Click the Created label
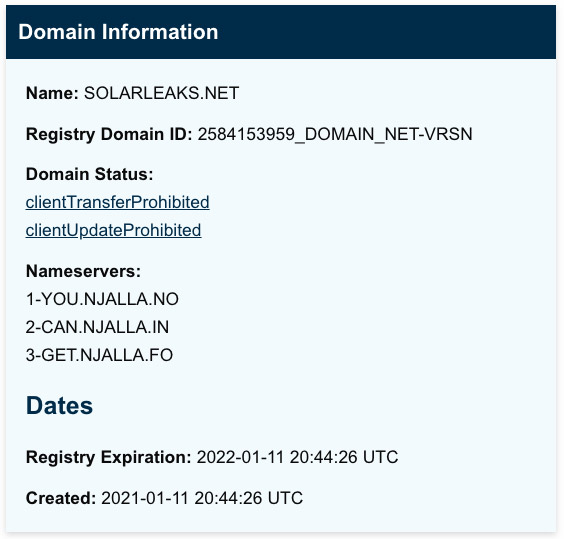564x539 pixels. point(61,498)
